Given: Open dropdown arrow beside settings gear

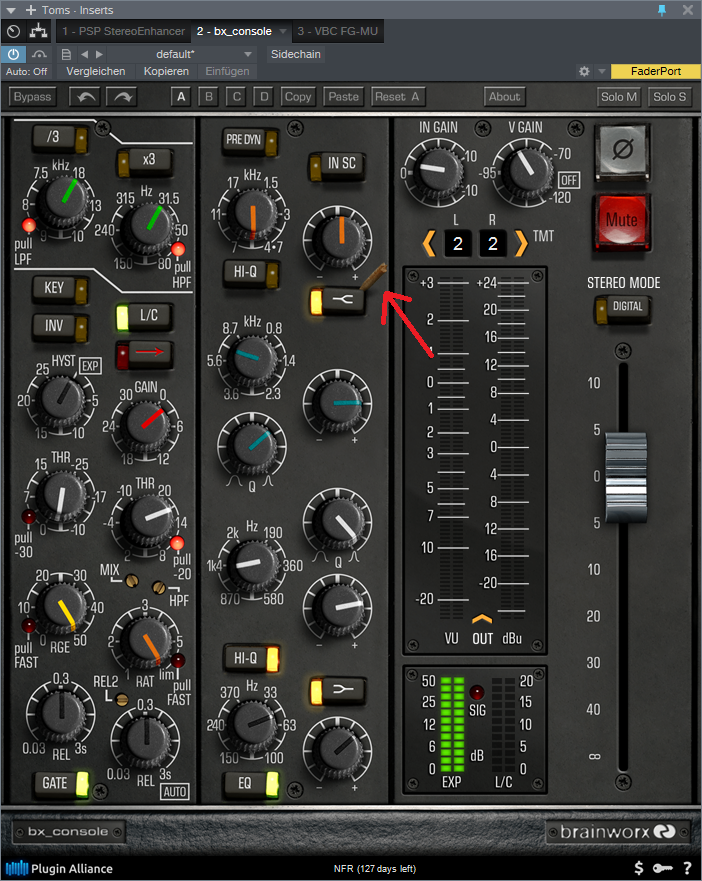Looking at the screenshot, I should pyautogui.click(x=601, y=71).
